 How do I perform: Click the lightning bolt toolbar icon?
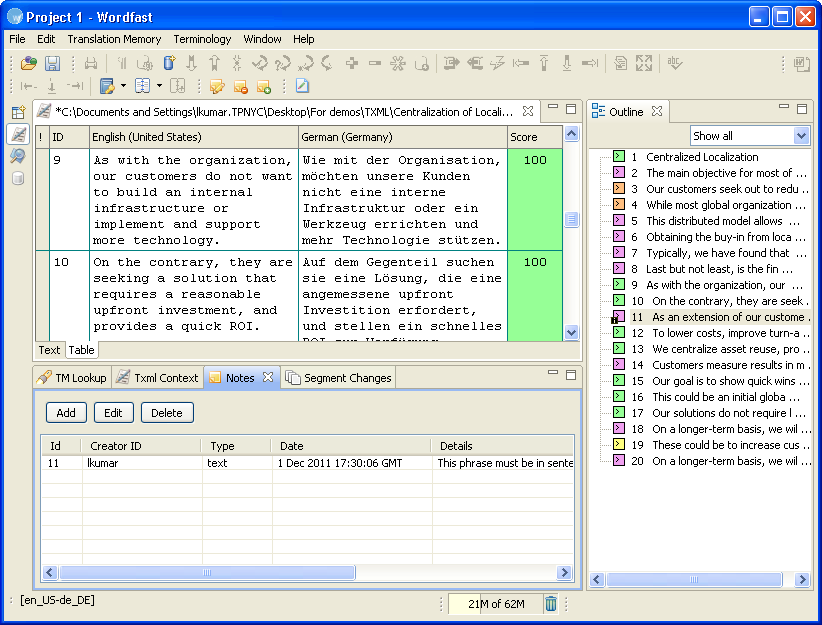[496, 63]
